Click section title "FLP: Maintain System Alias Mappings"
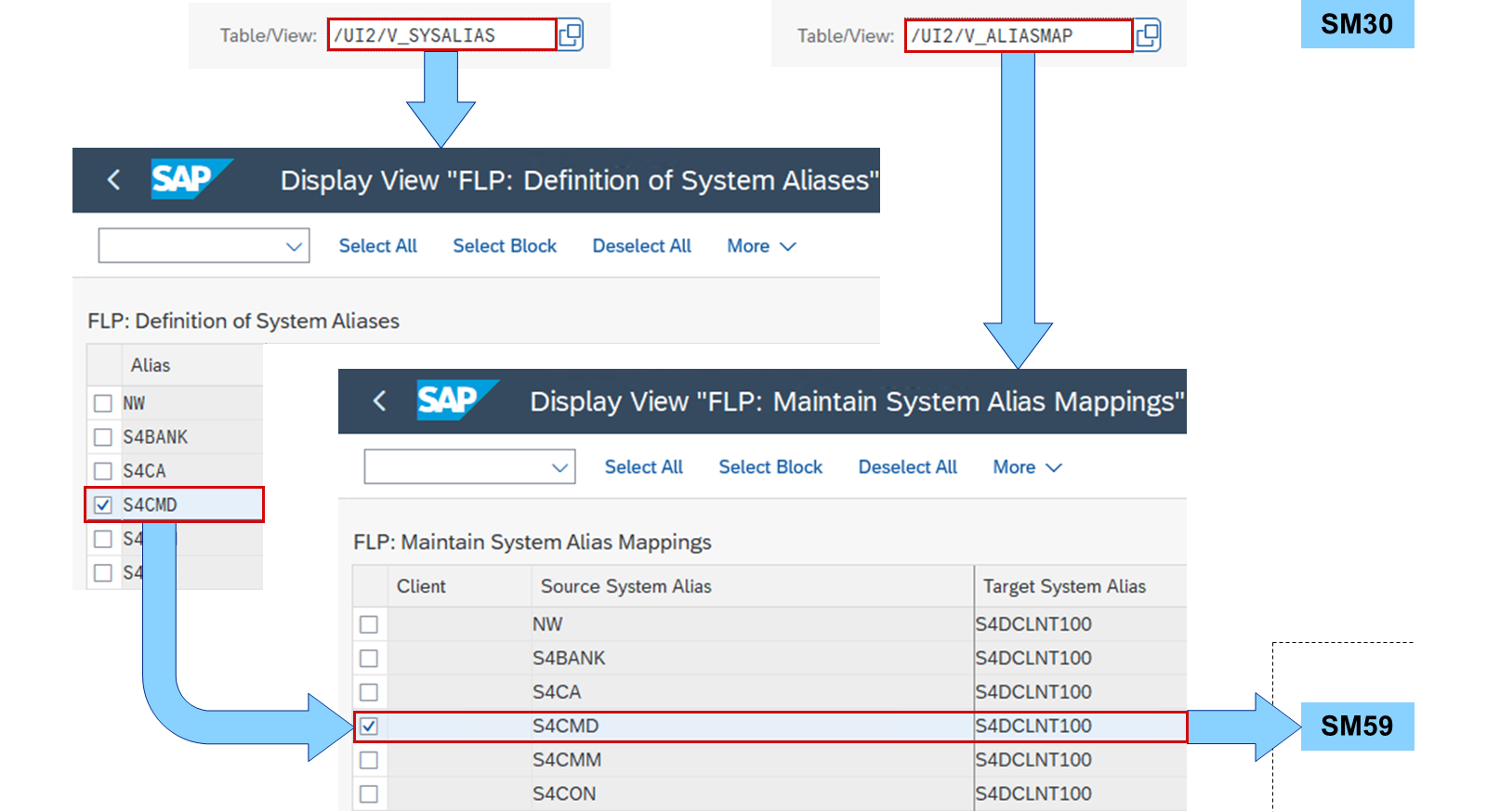 533,542
